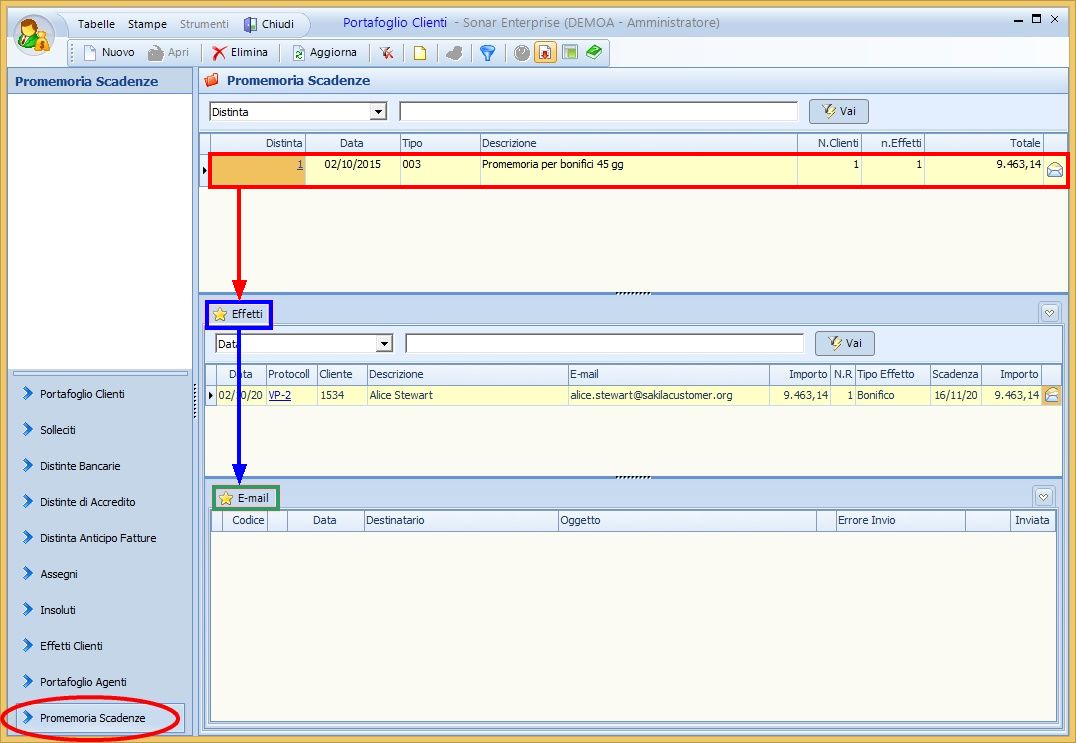
Task: Open the VP-2 protocol link
Action: click(280, 395)
